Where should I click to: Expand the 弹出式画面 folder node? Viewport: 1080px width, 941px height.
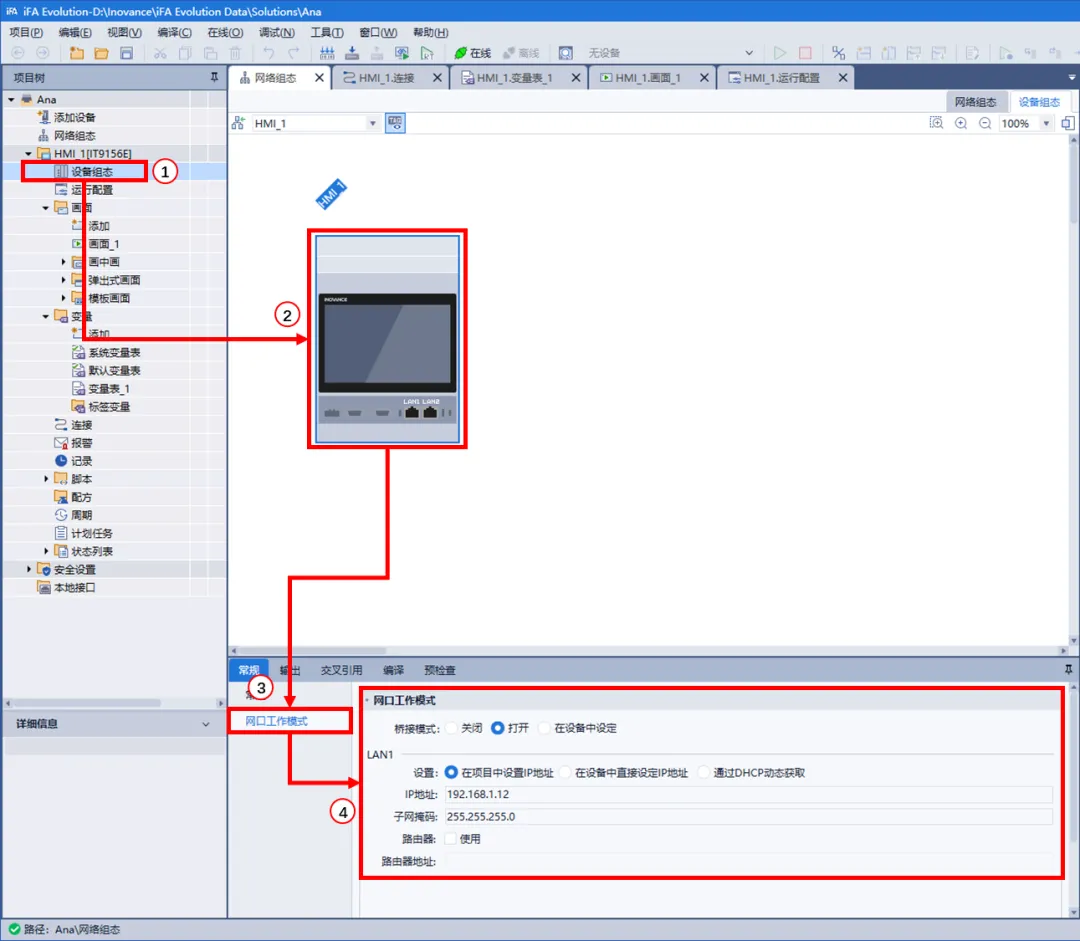(63, 280)
